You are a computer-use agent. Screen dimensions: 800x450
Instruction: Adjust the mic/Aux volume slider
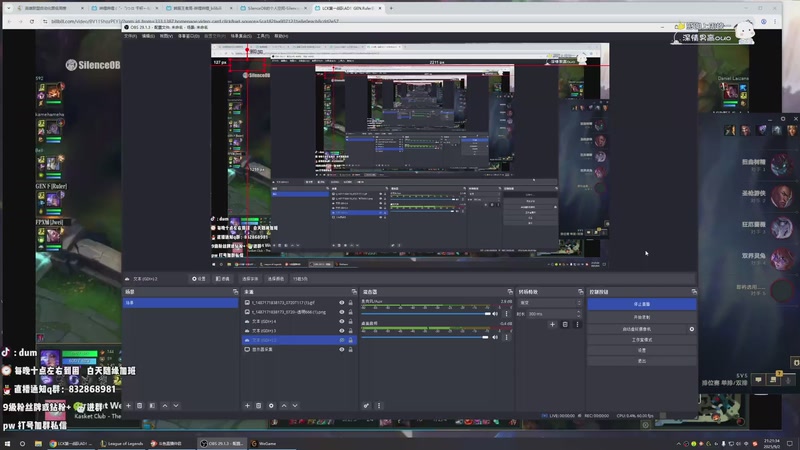pos(426,314)
